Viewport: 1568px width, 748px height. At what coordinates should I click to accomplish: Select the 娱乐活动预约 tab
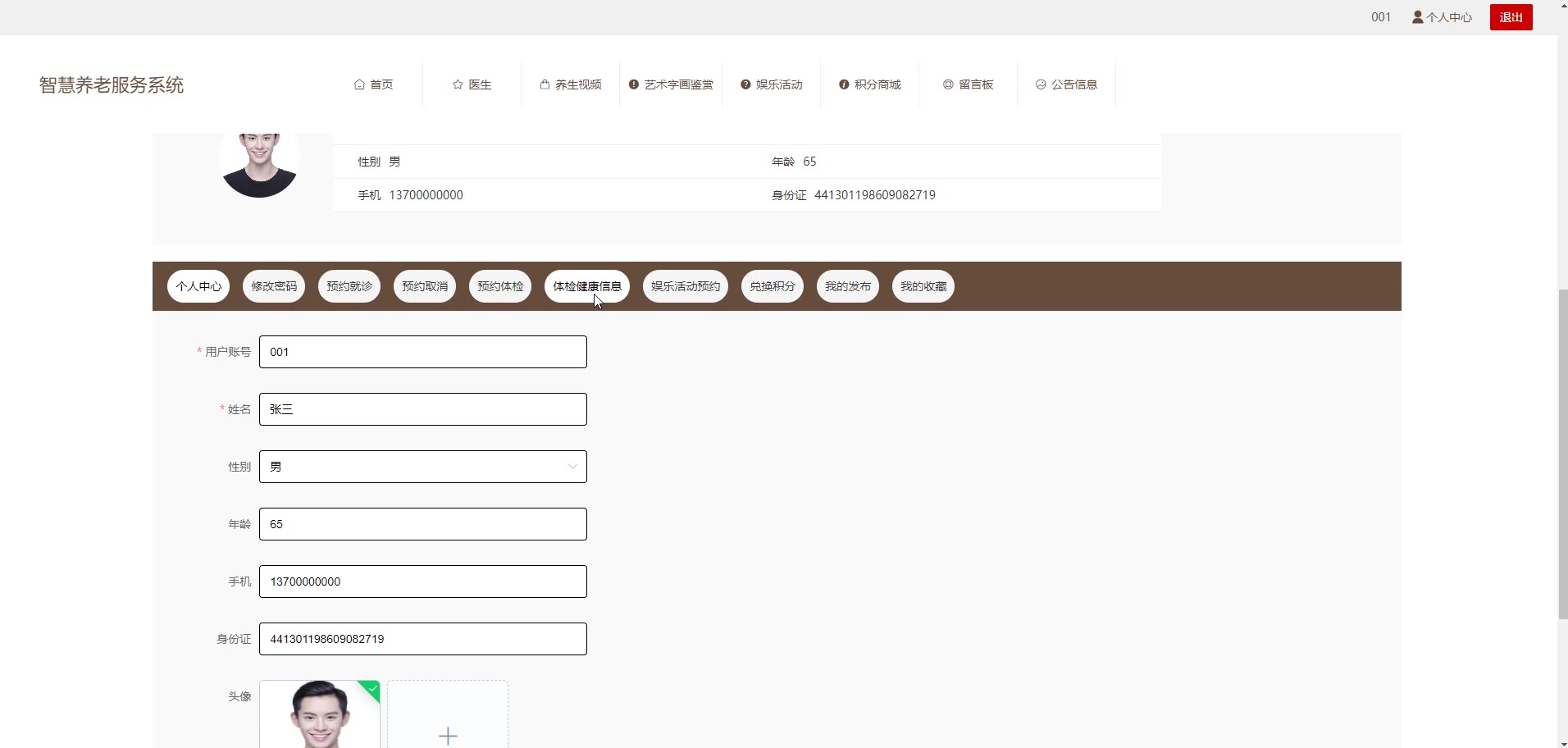(686, 286)
